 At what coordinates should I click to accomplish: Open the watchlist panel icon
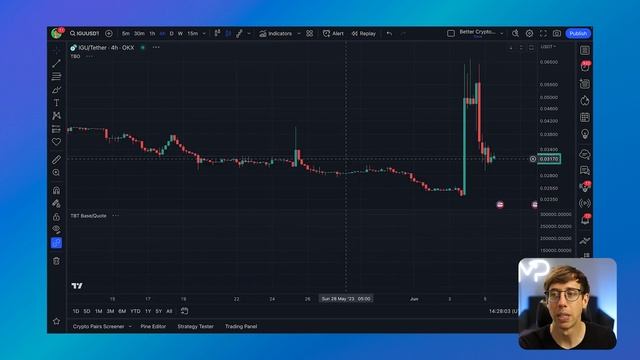pos(585,50)
